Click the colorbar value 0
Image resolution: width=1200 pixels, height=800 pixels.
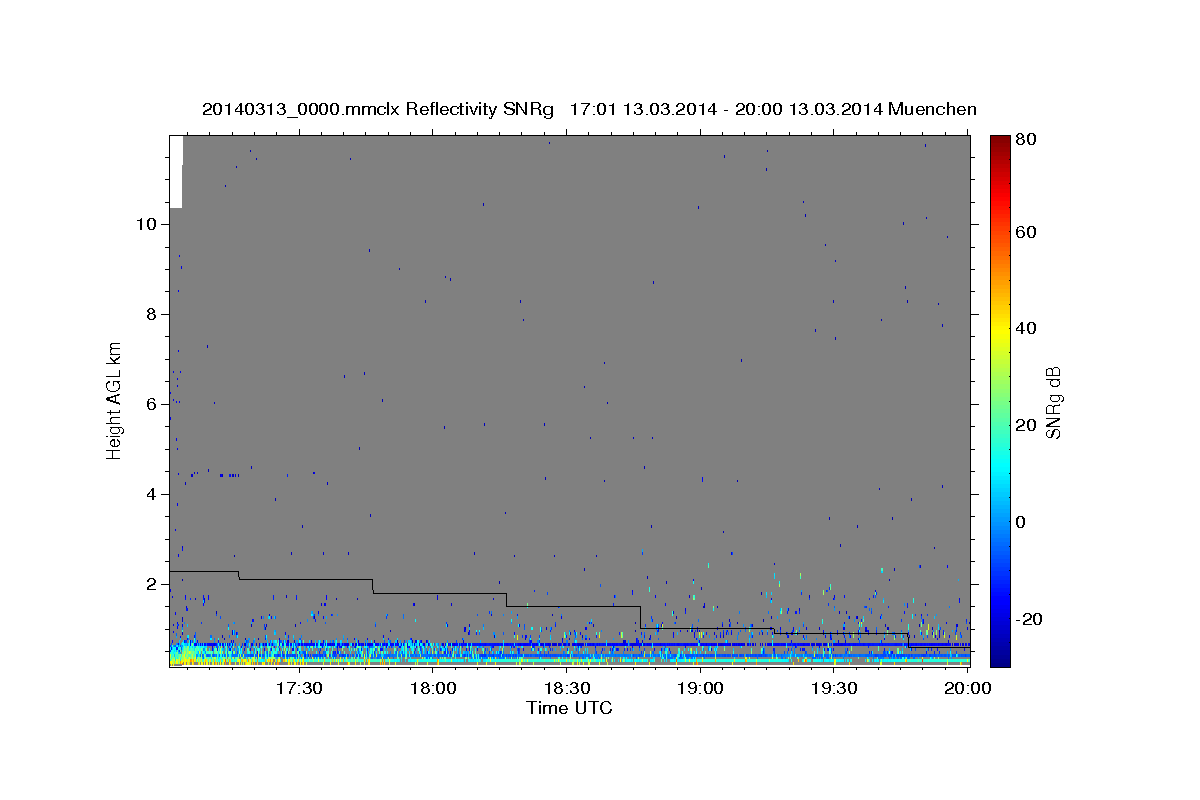1021,522
